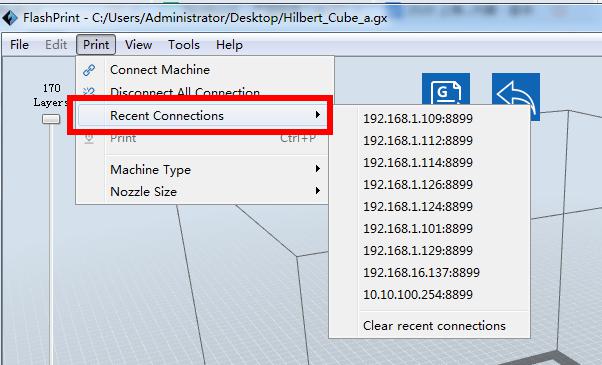602x365 pixels.
Task: Click the arrow beside Machine Type
Action: pyautogui.click(x=318, y=169)
